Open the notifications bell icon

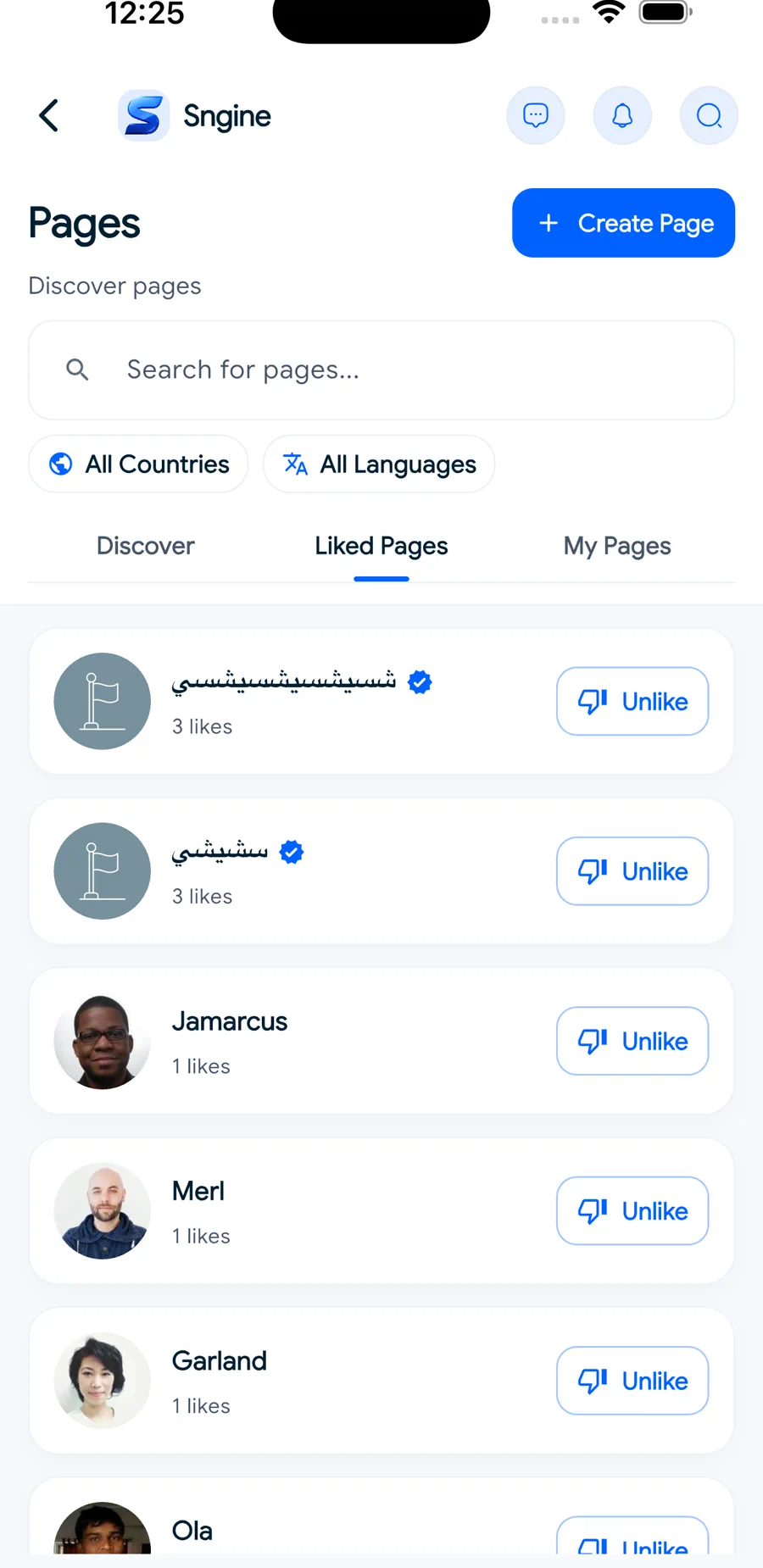[x=622, y=115]
